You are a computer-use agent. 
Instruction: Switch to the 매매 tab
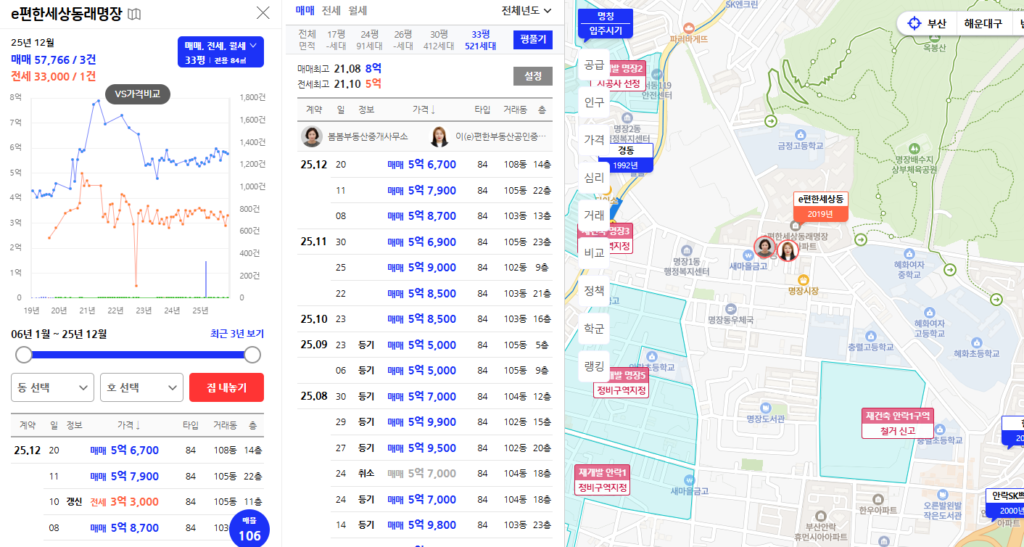(x=305, y=10)
